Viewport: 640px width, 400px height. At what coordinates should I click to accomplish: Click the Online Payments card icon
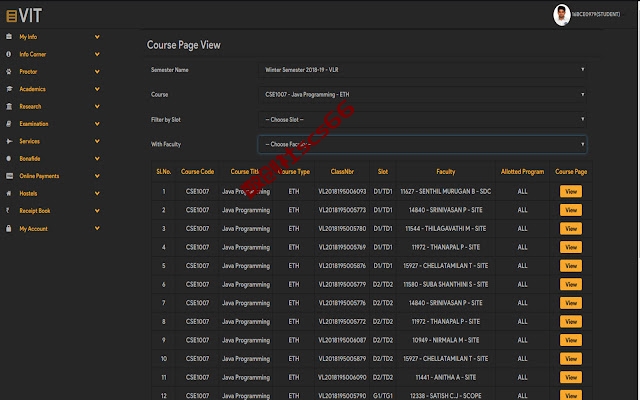9,176
